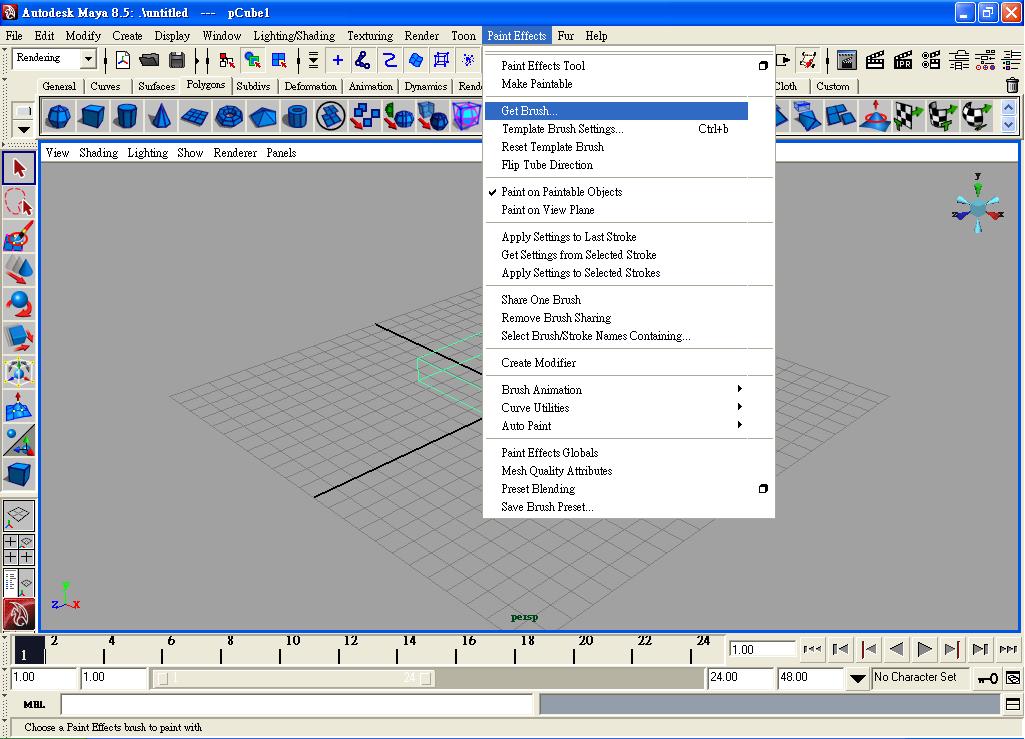
Task: Select single perspective view layout icon
Action: 19,515
